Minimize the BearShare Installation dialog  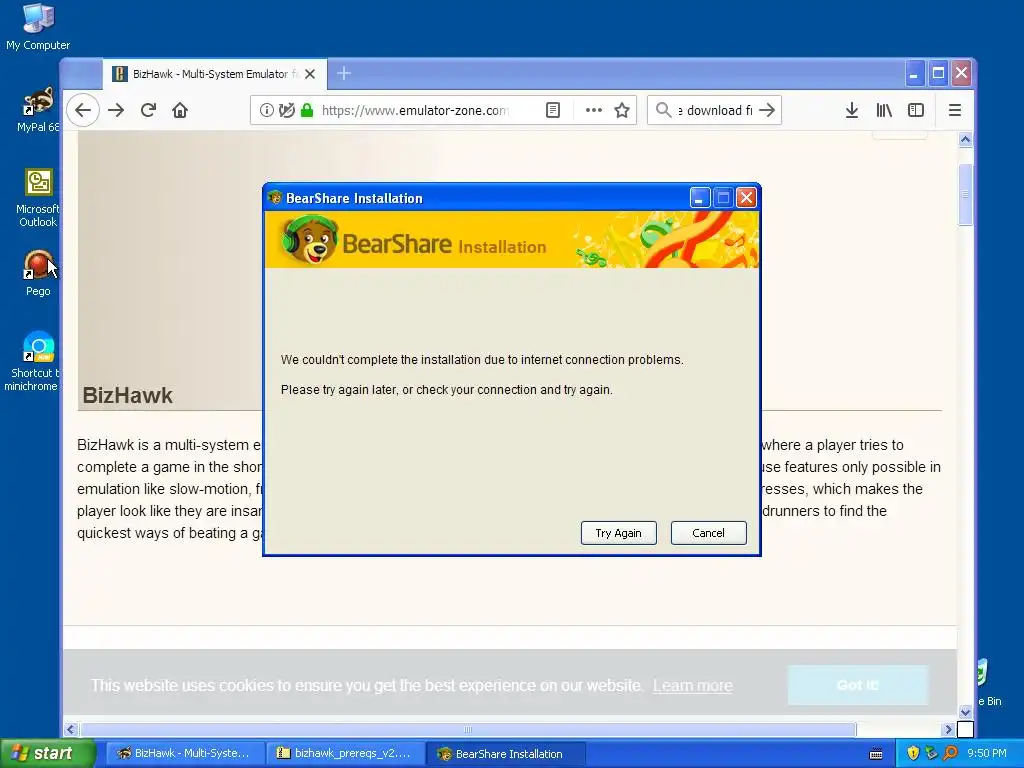[x=699, y=198]
